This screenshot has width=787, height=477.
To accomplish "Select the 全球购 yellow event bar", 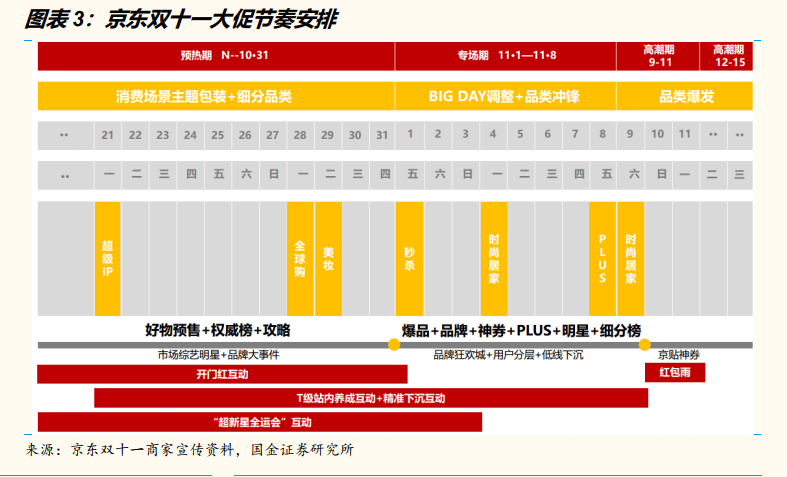I will 300,259.
